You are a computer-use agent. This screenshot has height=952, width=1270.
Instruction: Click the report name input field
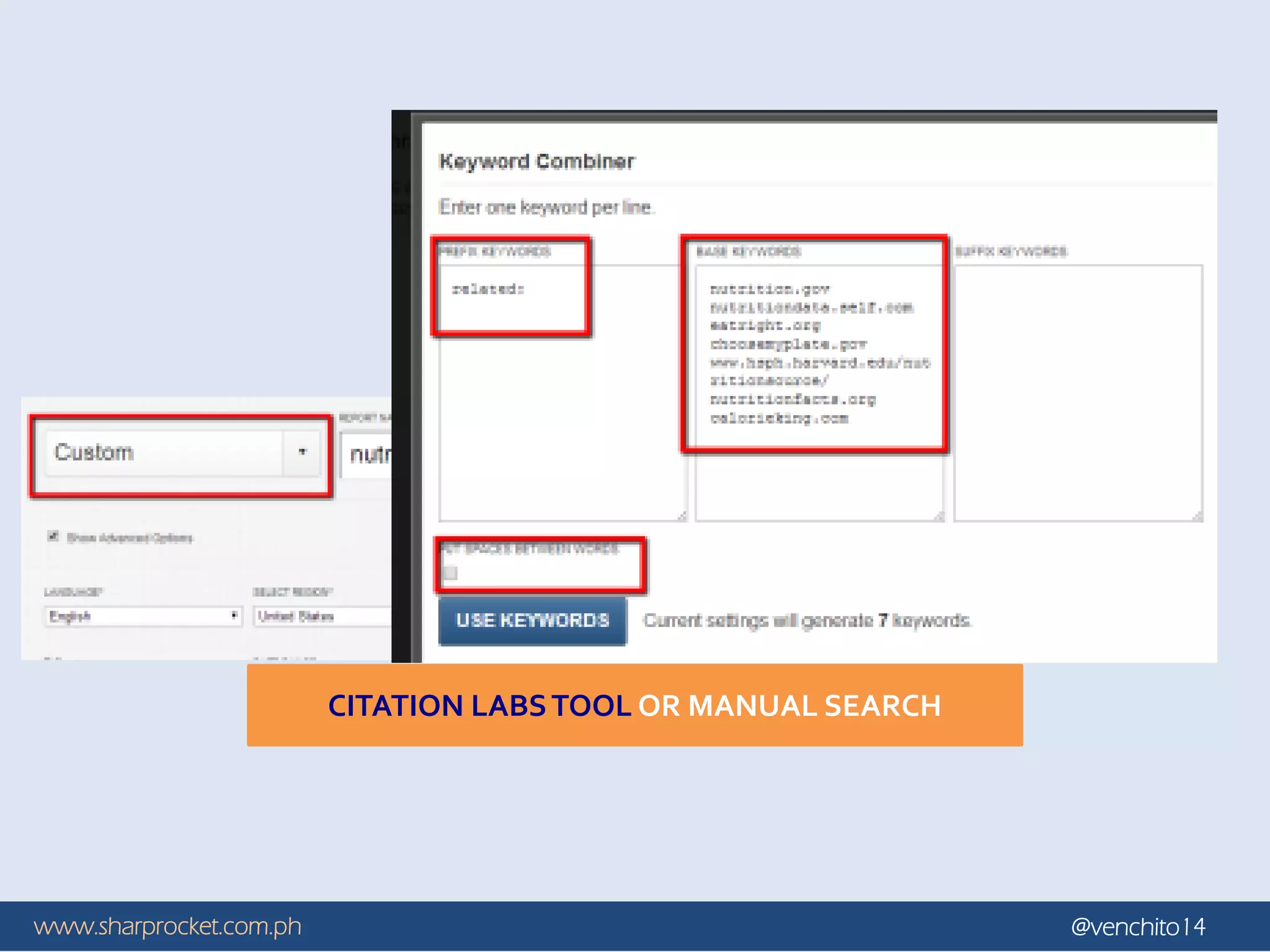(366, 454)
